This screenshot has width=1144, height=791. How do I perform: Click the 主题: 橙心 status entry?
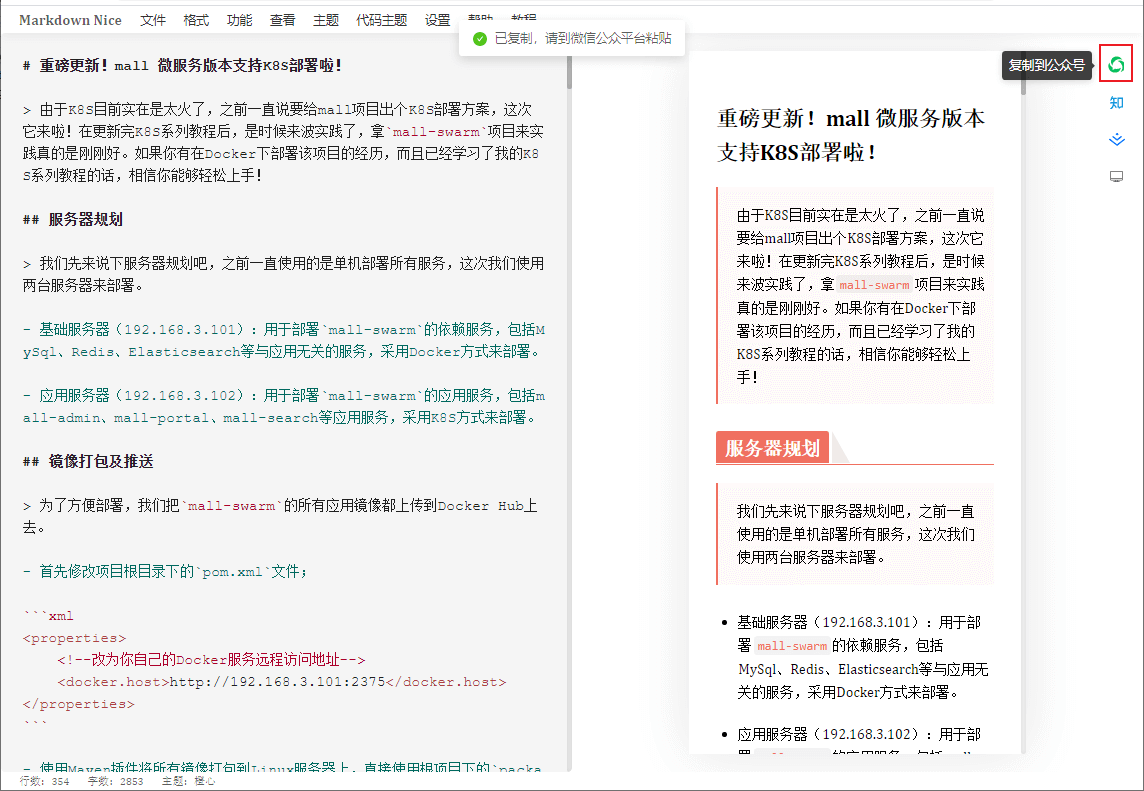click(x=188, y=781)
